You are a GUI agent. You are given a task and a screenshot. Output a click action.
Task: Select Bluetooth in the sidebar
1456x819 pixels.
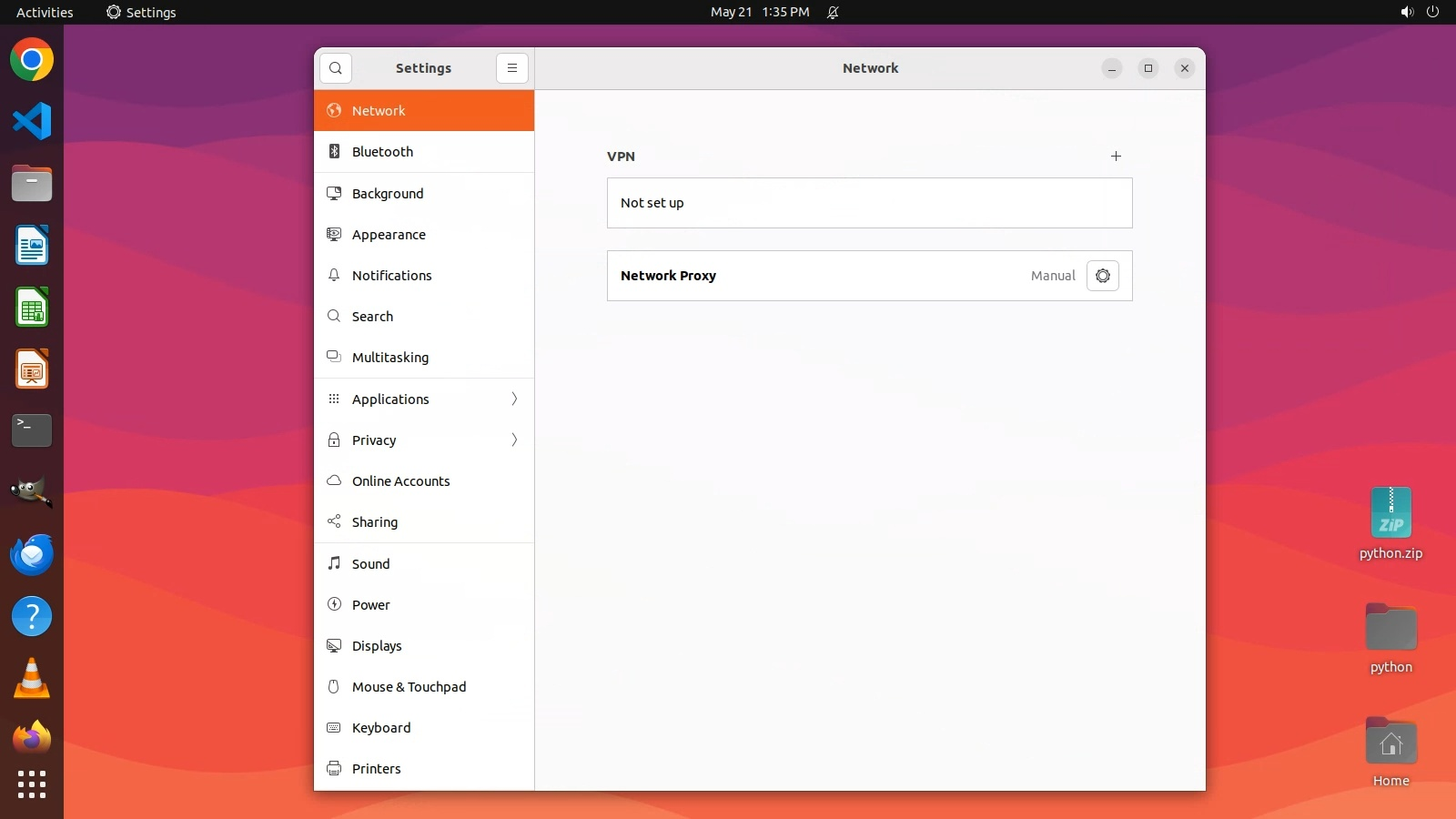click(x=382, y=152)
